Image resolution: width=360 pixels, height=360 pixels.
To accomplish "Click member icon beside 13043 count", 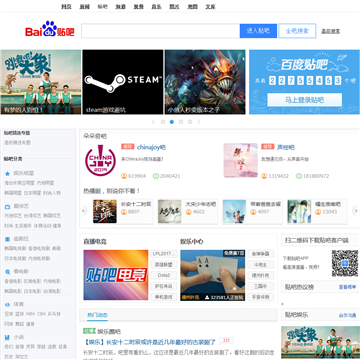I will coord(318,211).
